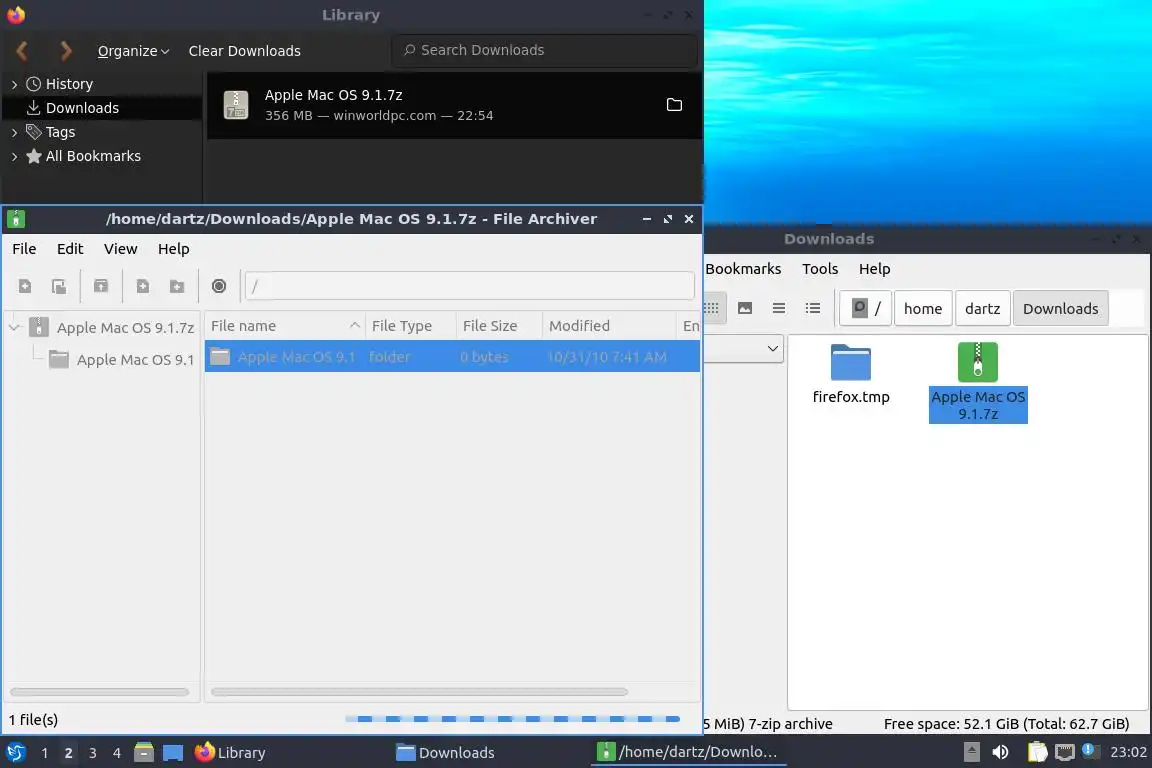Click the show desktop icon in taskbar
The width and height of the screenshot is (1152, 768).
(x=173, y=753)
